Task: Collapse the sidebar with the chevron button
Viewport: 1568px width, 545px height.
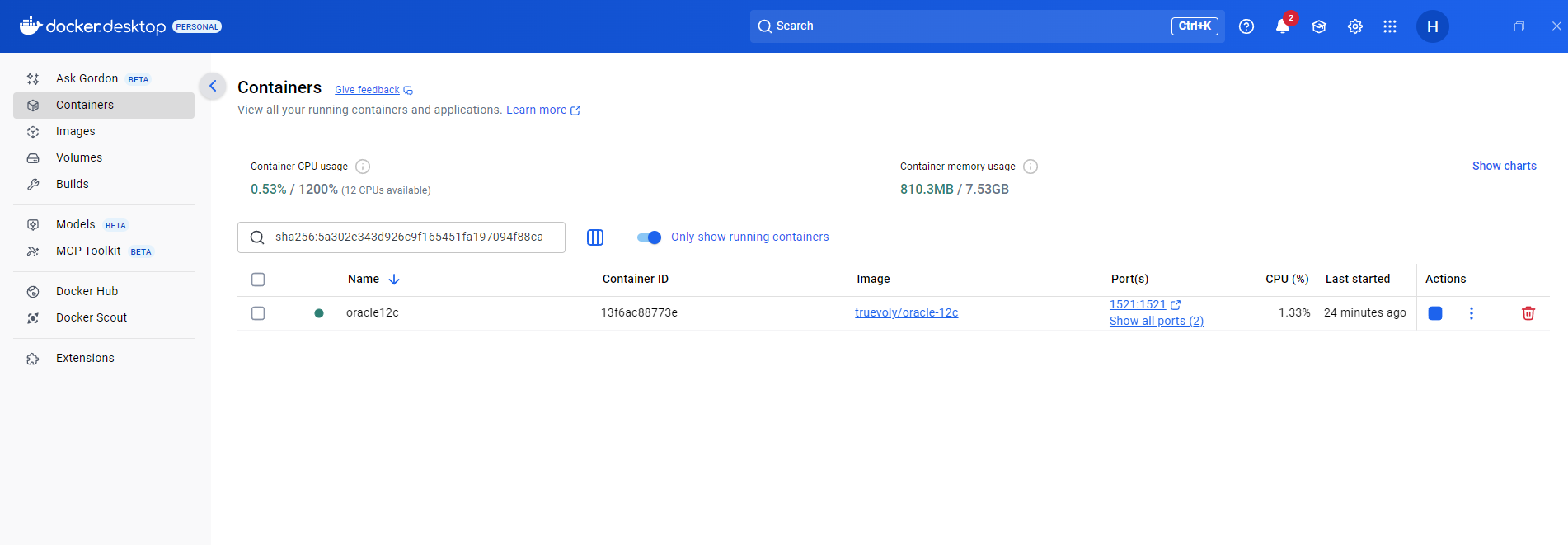Action: point(213,86)
